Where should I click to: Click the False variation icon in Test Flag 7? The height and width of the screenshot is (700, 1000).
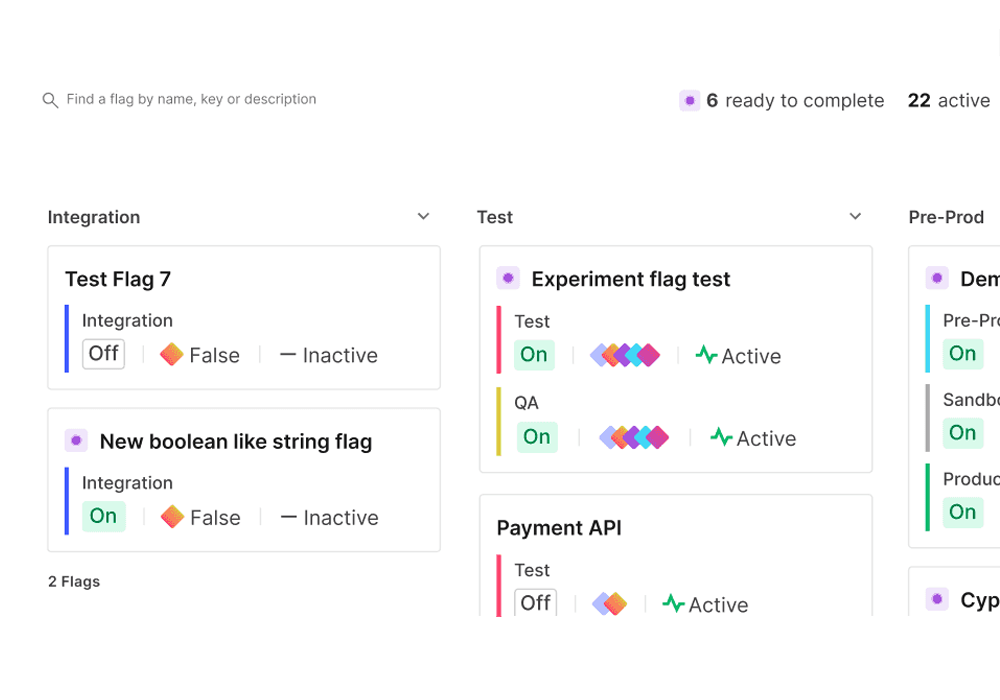pyautogui.click(x=172, y=355)
